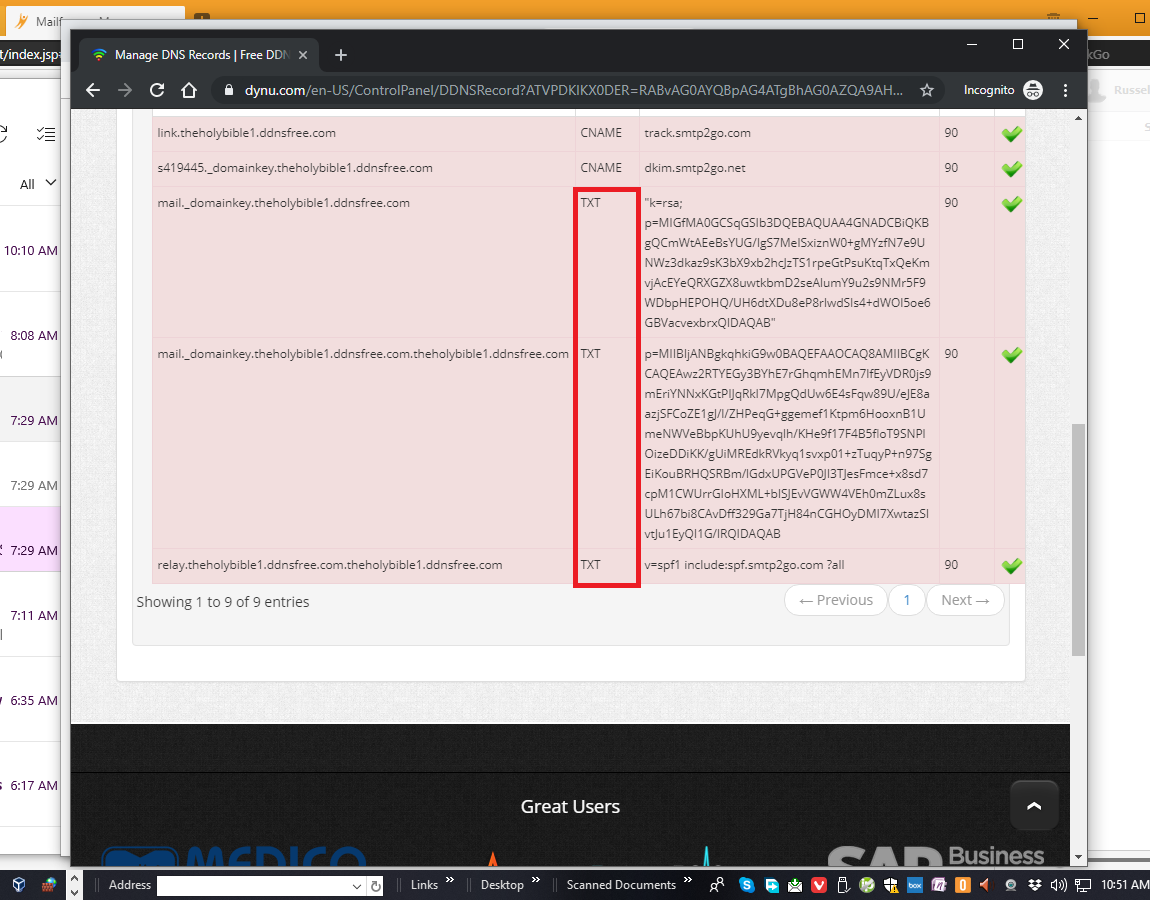Click the Incognito profile icon
Image resolution: width=1150 pixels, height=900 pixels.
pos(1033,90)
